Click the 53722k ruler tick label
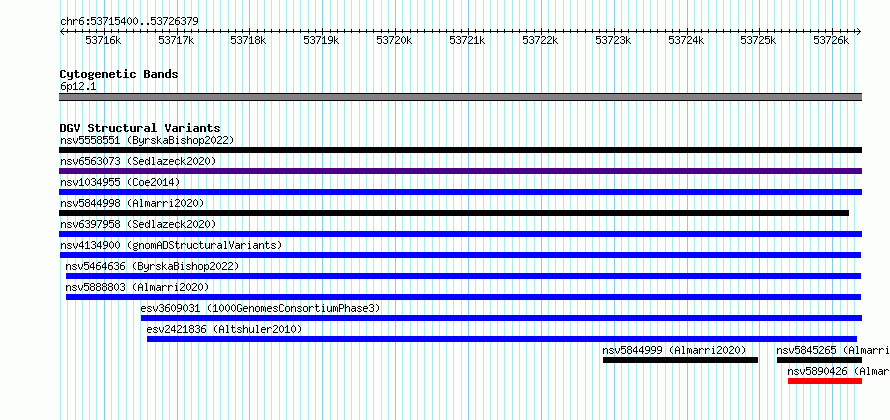The height and width of the screenshot is (420, 890). click(540, 40)
